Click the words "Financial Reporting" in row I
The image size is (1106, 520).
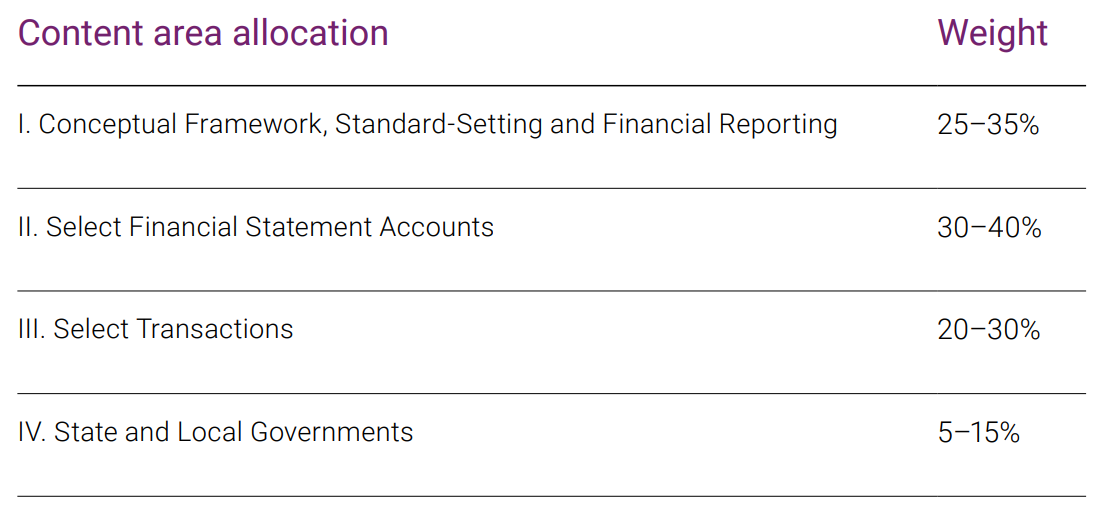[719, 124]
